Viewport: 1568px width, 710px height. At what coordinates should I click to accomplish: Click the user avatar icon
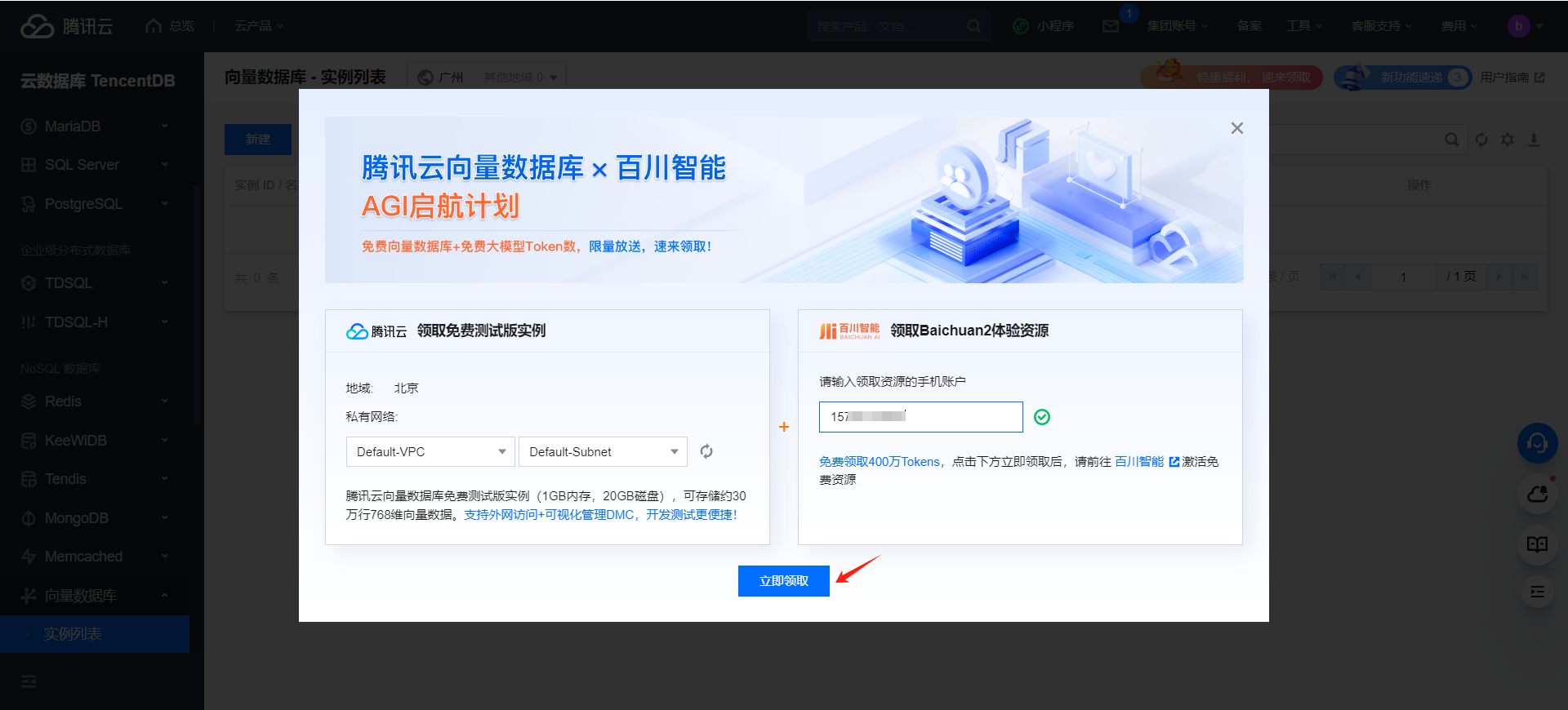pyautogui.click(x=1518, y=26)
